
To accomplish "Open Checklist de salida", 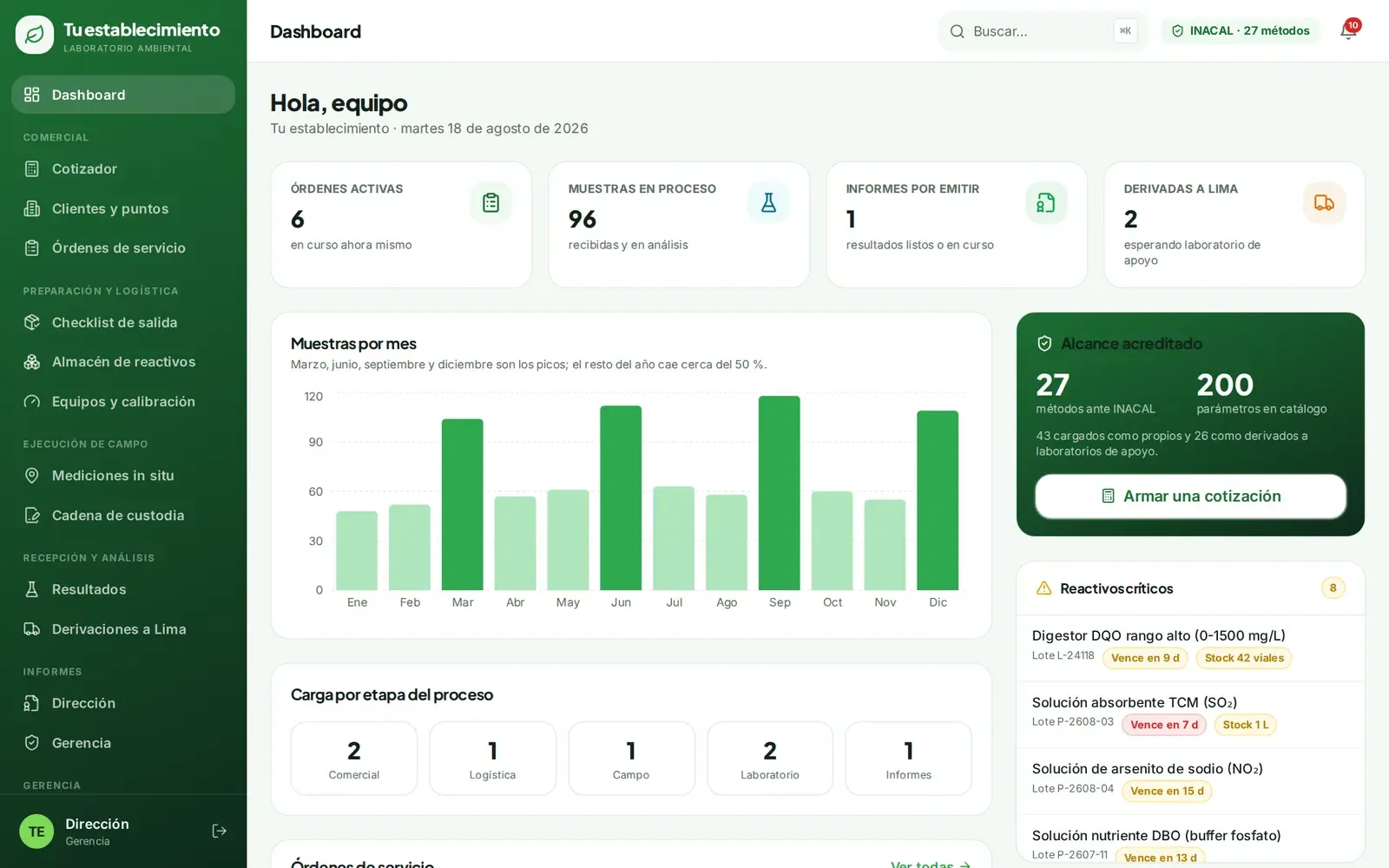I will (123, 322).
